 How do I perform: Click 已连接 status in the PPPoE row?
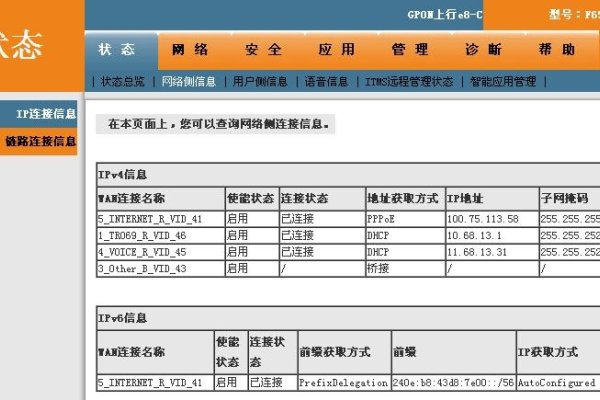[x=297, y=219]
